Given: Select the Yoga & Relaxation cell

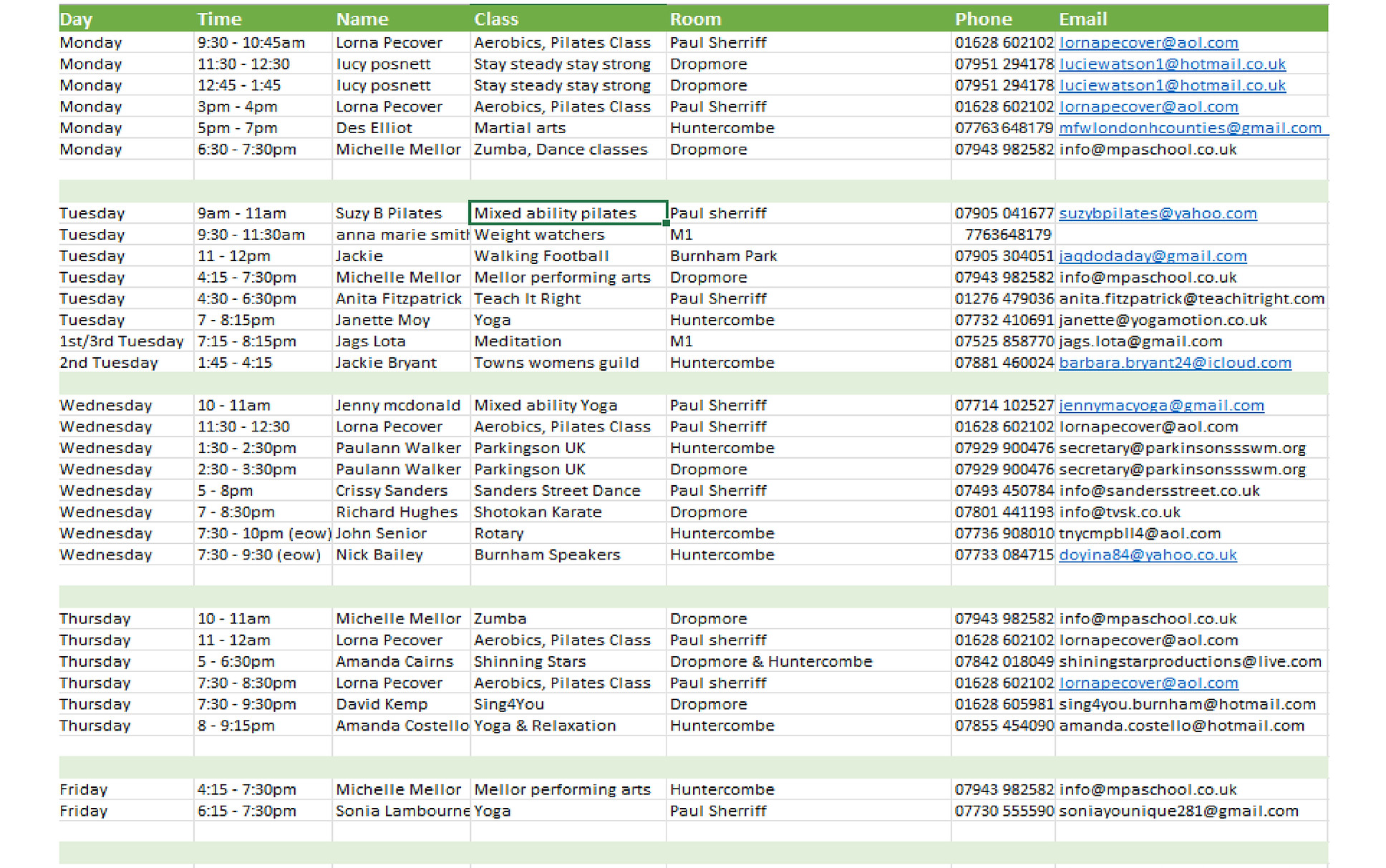Looking at the screenshot, I should point(568,726).
